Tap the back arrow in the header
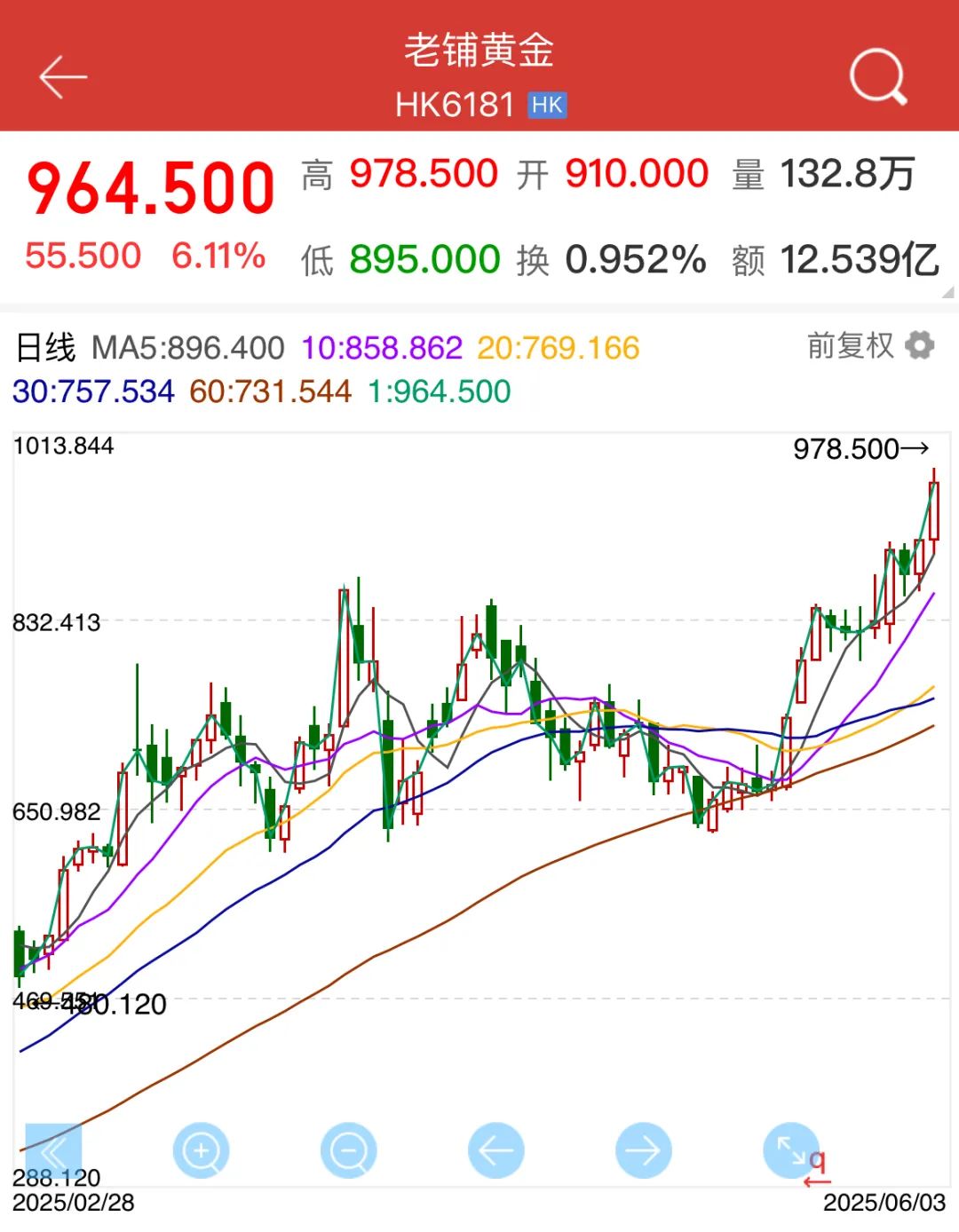The height and width of the screenshot is (1232, 959). click(x=62, y=77)
